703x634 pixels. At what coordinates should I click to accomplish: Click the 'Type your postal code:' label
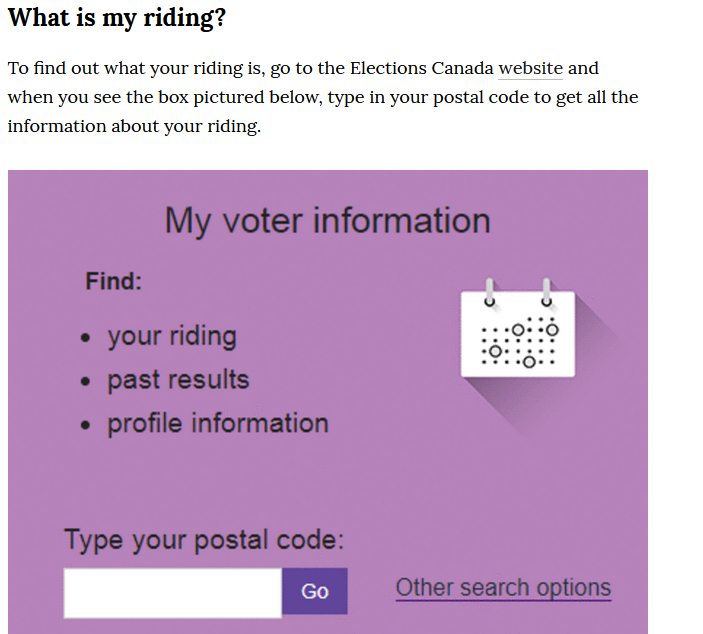tap(204, 540)
